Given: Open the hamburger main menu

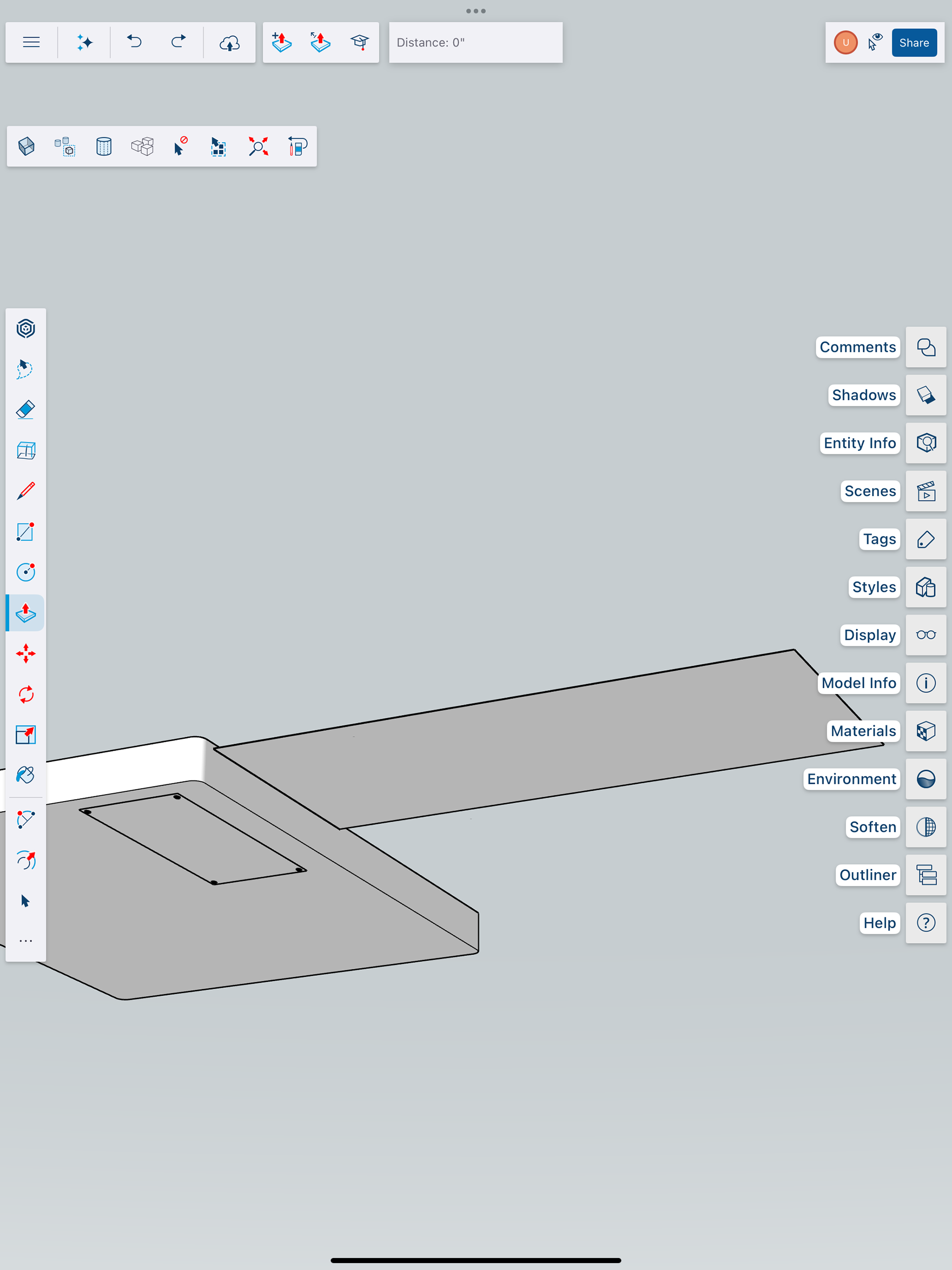Looking at the screenshot, I should [32, 43].
